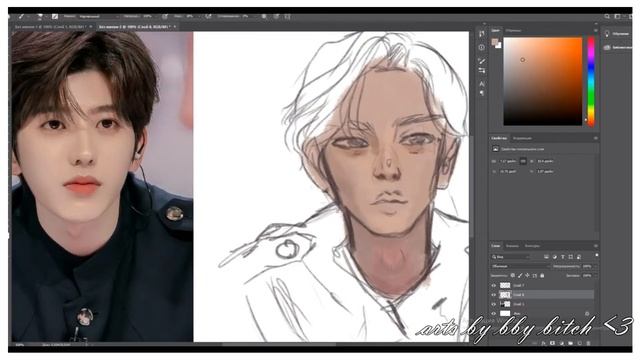Toggle the brush settings panel icon in options bar
640x360 pixels.
click(55, 17)
